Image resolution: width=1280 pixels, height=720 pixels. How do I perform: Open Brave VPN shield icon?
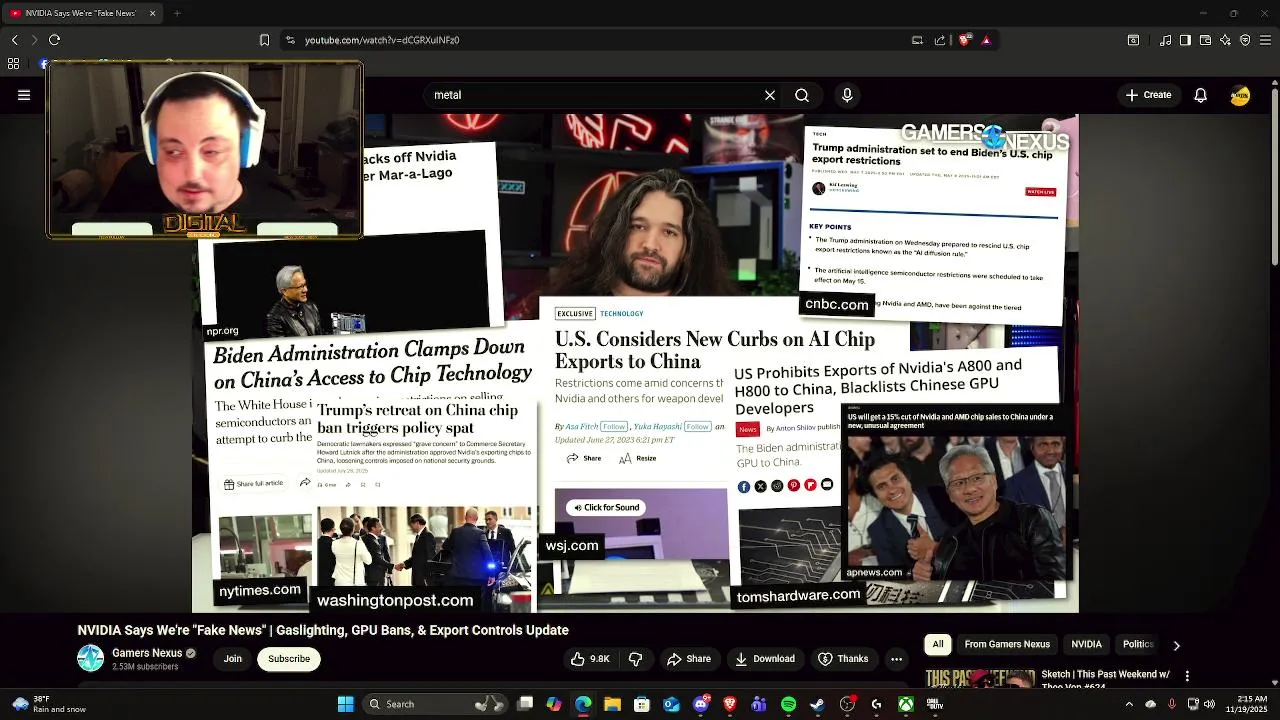coord(1245,40)
